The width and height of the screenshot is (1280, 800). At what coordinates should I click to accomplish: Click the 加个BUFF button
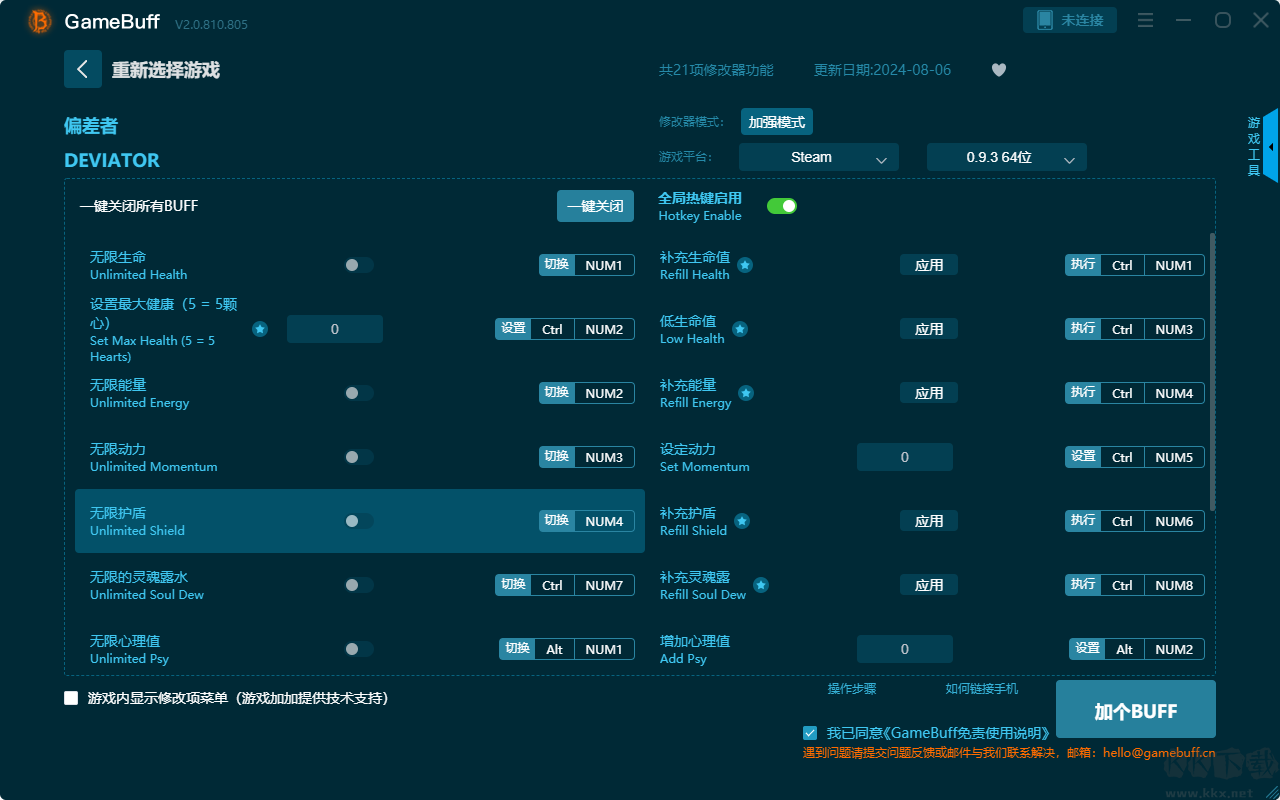[1135, 711]
